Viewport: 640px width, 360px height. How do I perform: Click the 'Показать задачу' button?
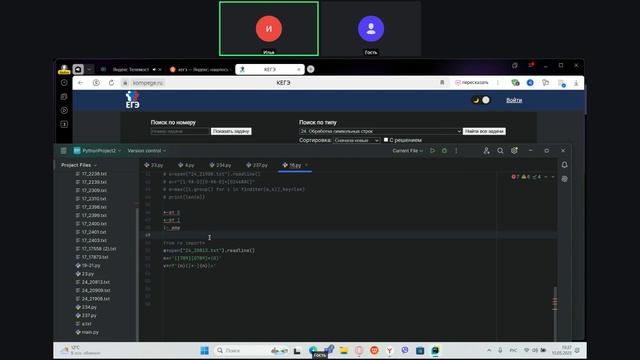[x=231, y=131]
